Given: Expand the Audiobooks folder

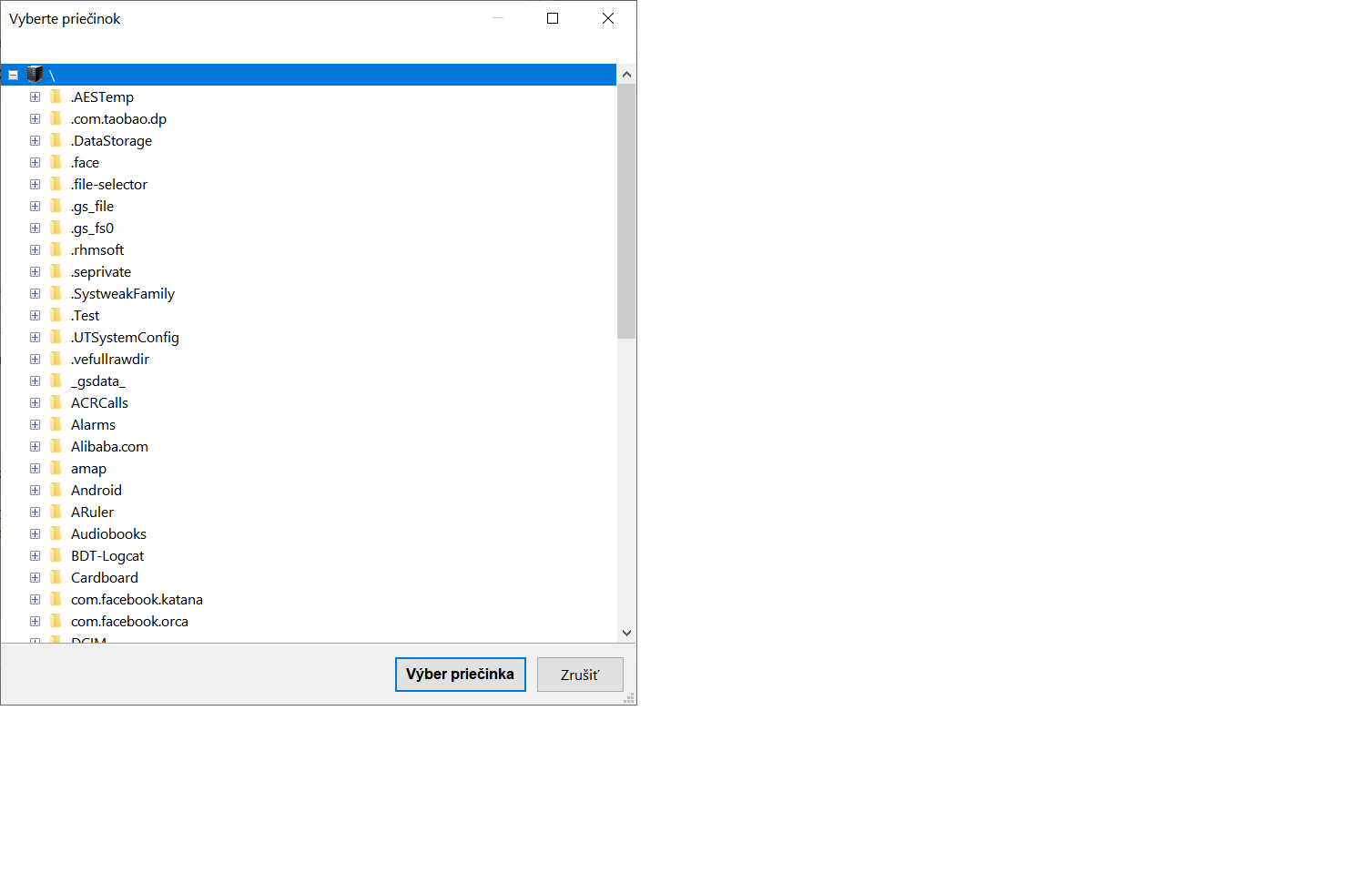Looking at the screenshot, I should coord(35,533).
